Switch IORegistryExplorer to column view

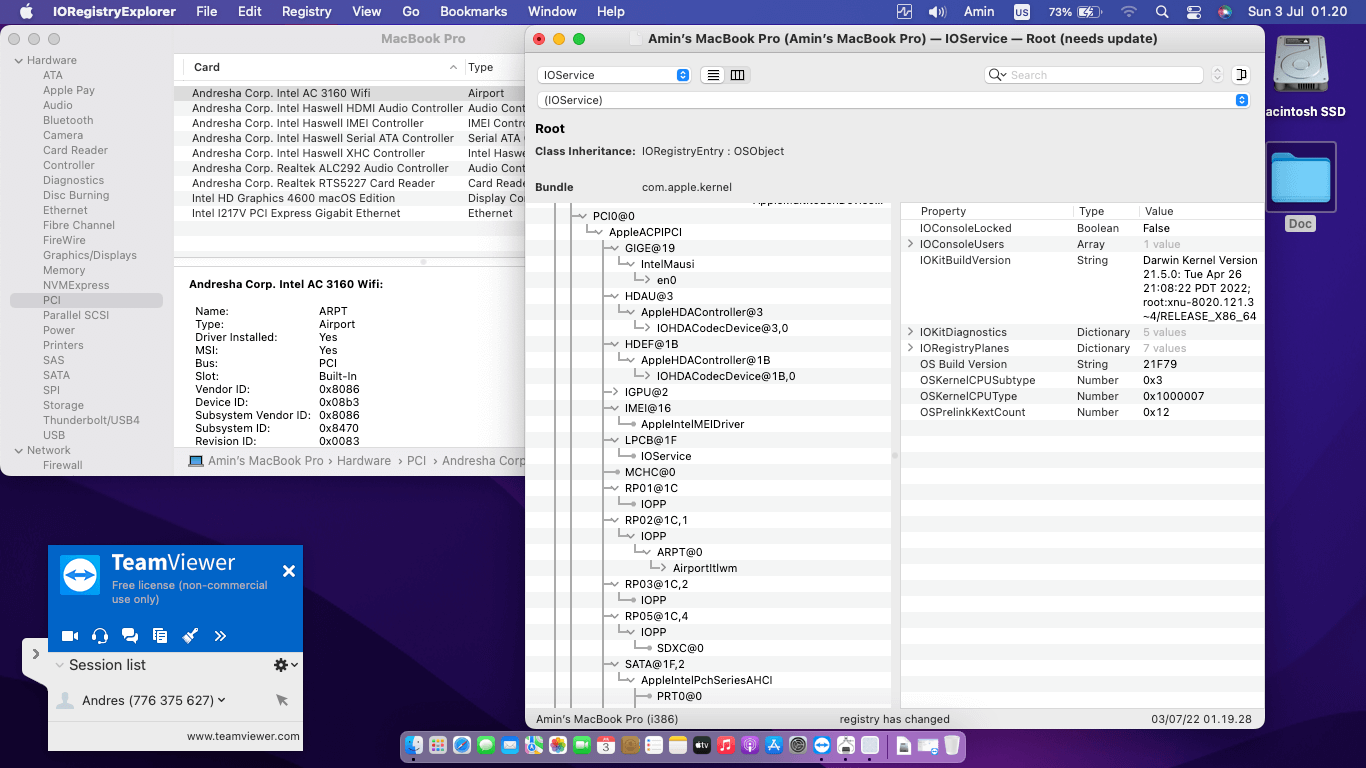pyautogui.click(x=737, y=75)
